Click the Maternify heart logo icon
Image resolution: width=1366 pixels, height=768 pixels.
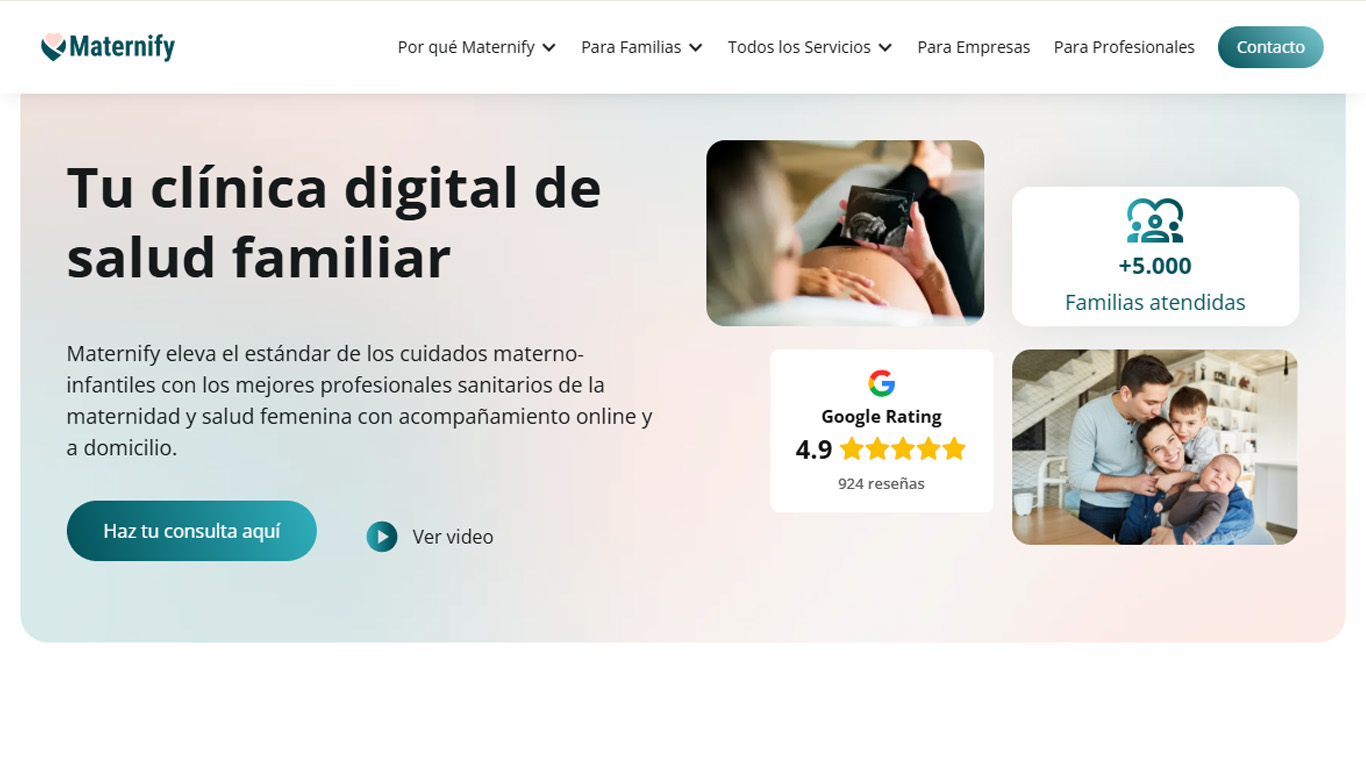[54, 47]
